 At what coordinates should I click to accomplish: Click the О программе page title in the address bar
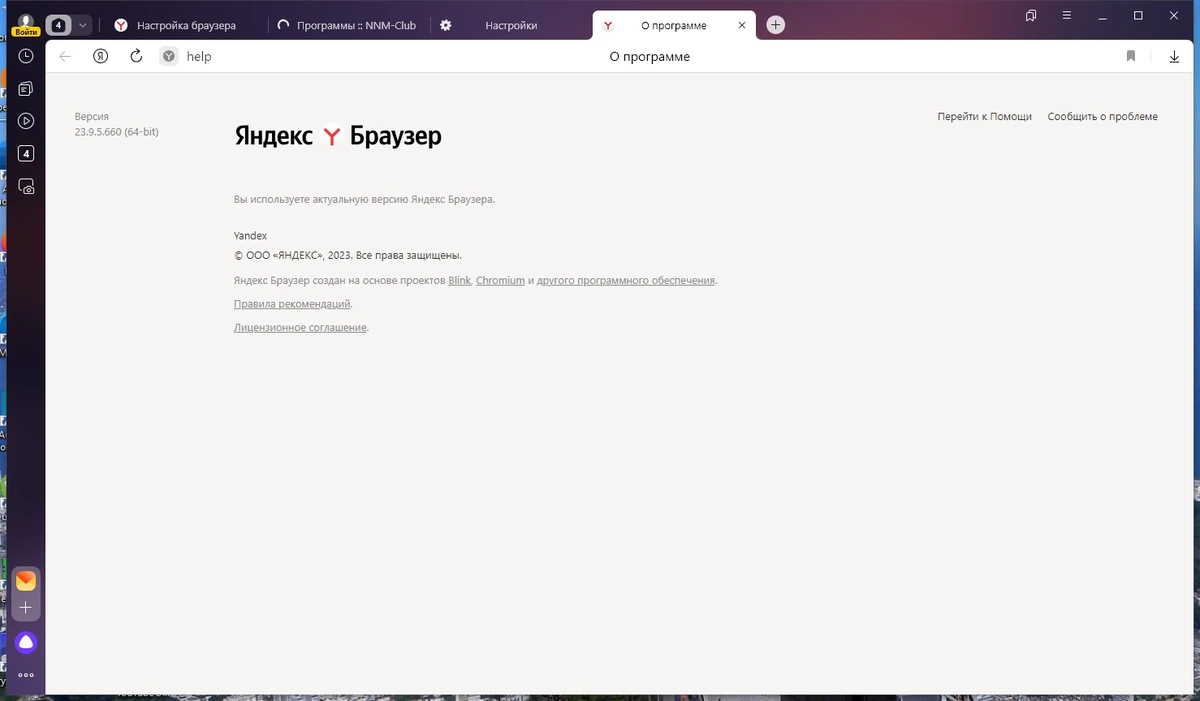pyautogui.click(x=649, y=57)
